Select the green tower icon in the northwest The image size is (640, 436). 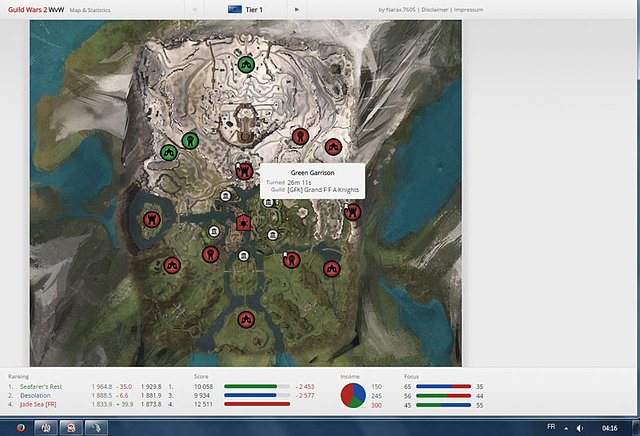[x=190, y=141]
